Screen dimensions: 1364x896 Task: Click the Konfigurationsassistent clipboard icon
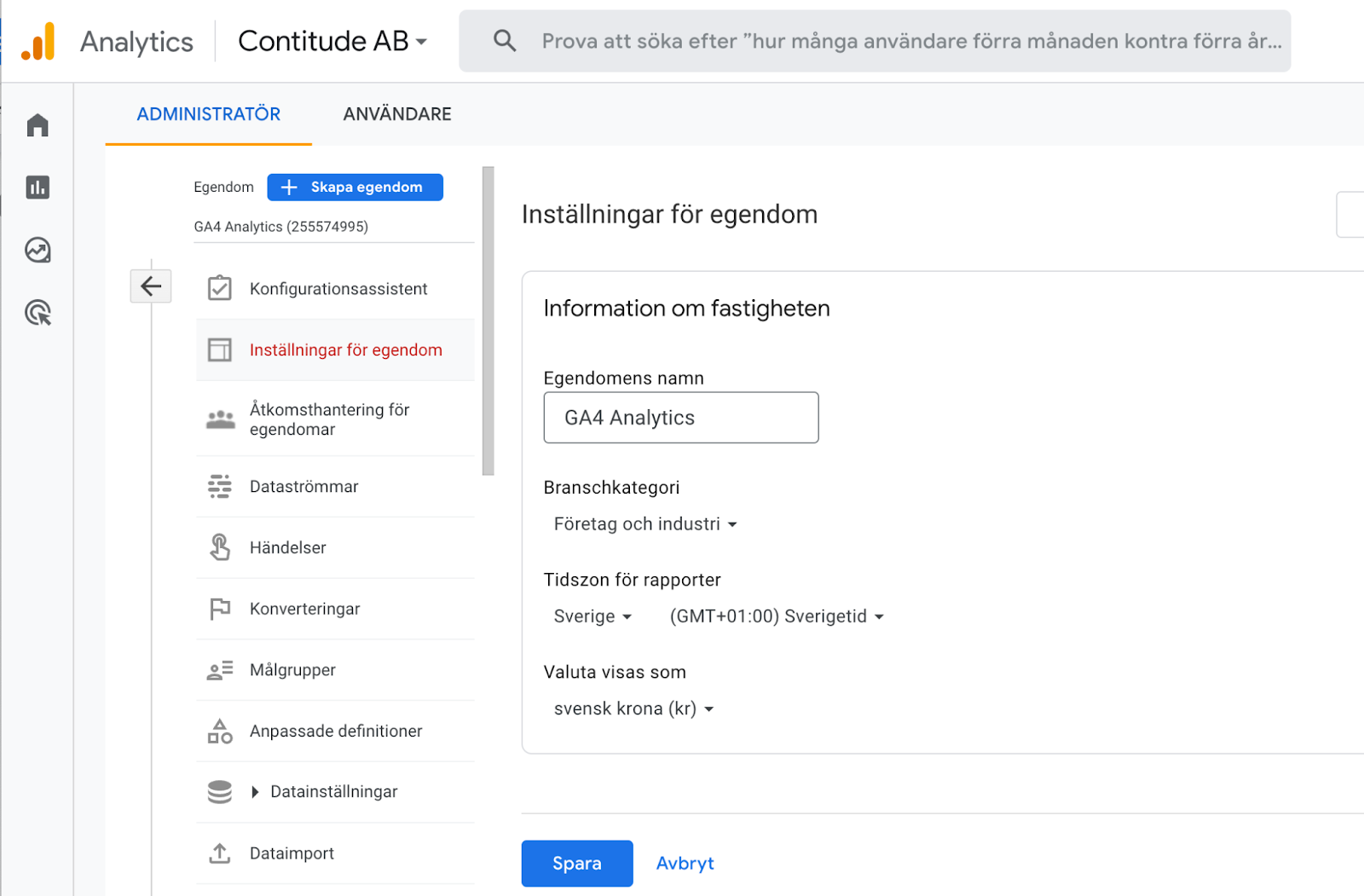point(220,288)
